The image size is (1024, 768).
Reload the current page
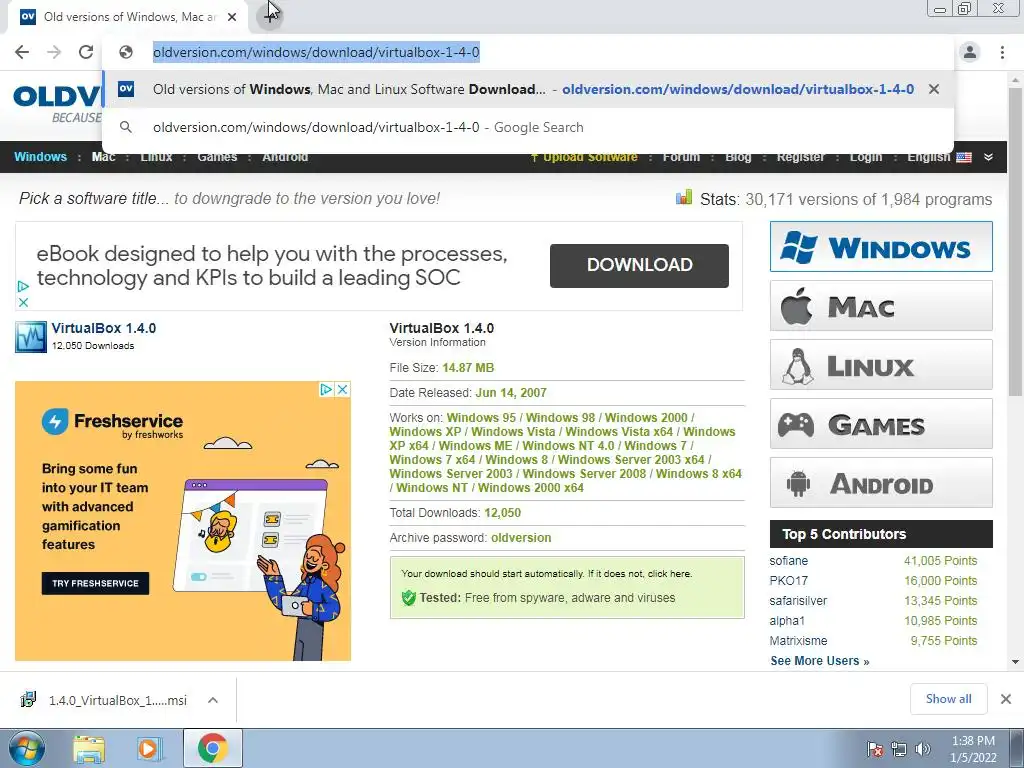[86, 52]
